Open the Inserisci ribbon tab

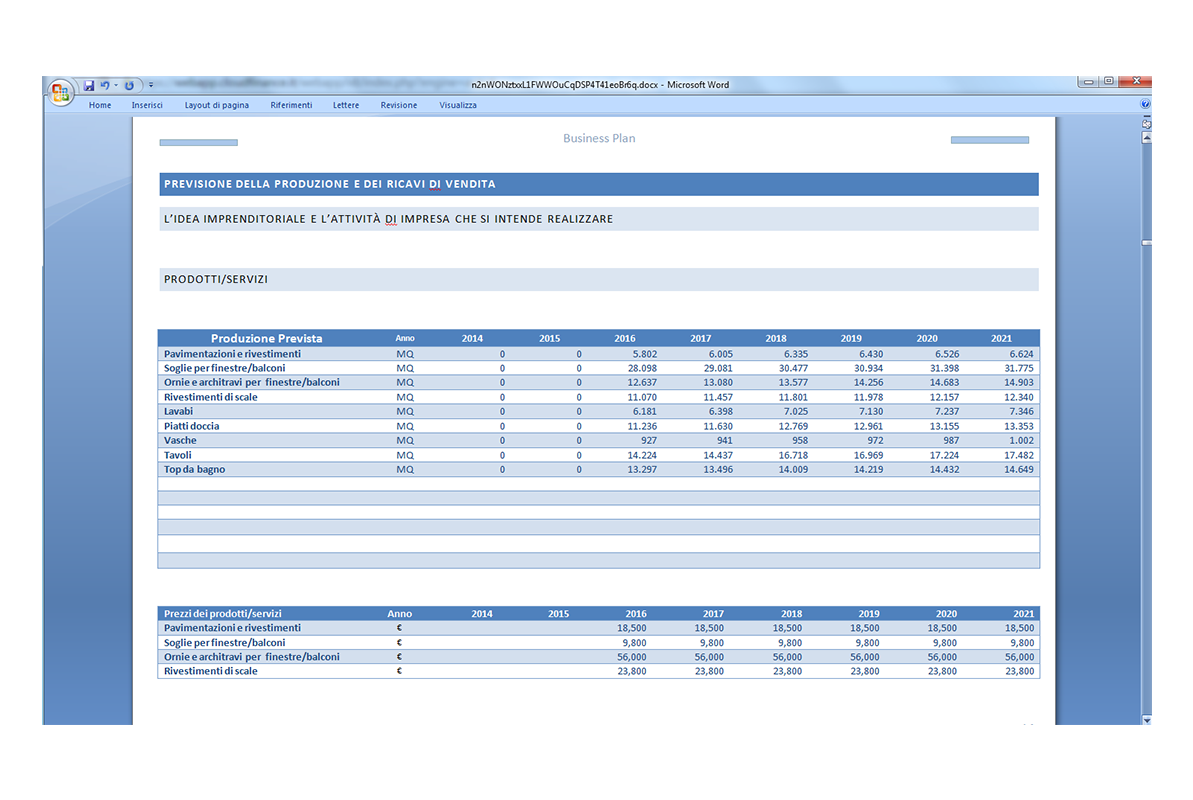[147, 105]
